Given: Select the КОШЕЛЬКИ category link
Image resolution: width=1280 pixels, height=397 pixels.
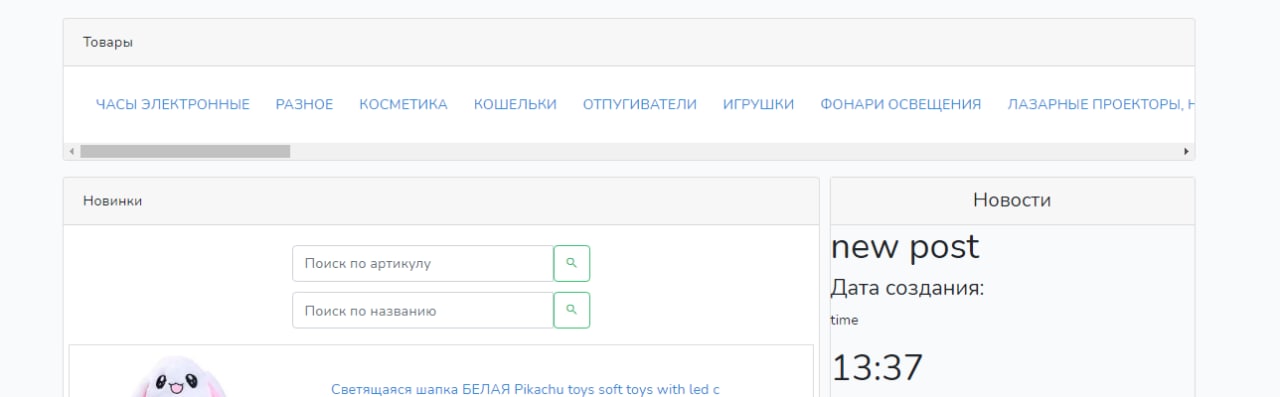Looking at the screenshot, I should click(515, 104).
